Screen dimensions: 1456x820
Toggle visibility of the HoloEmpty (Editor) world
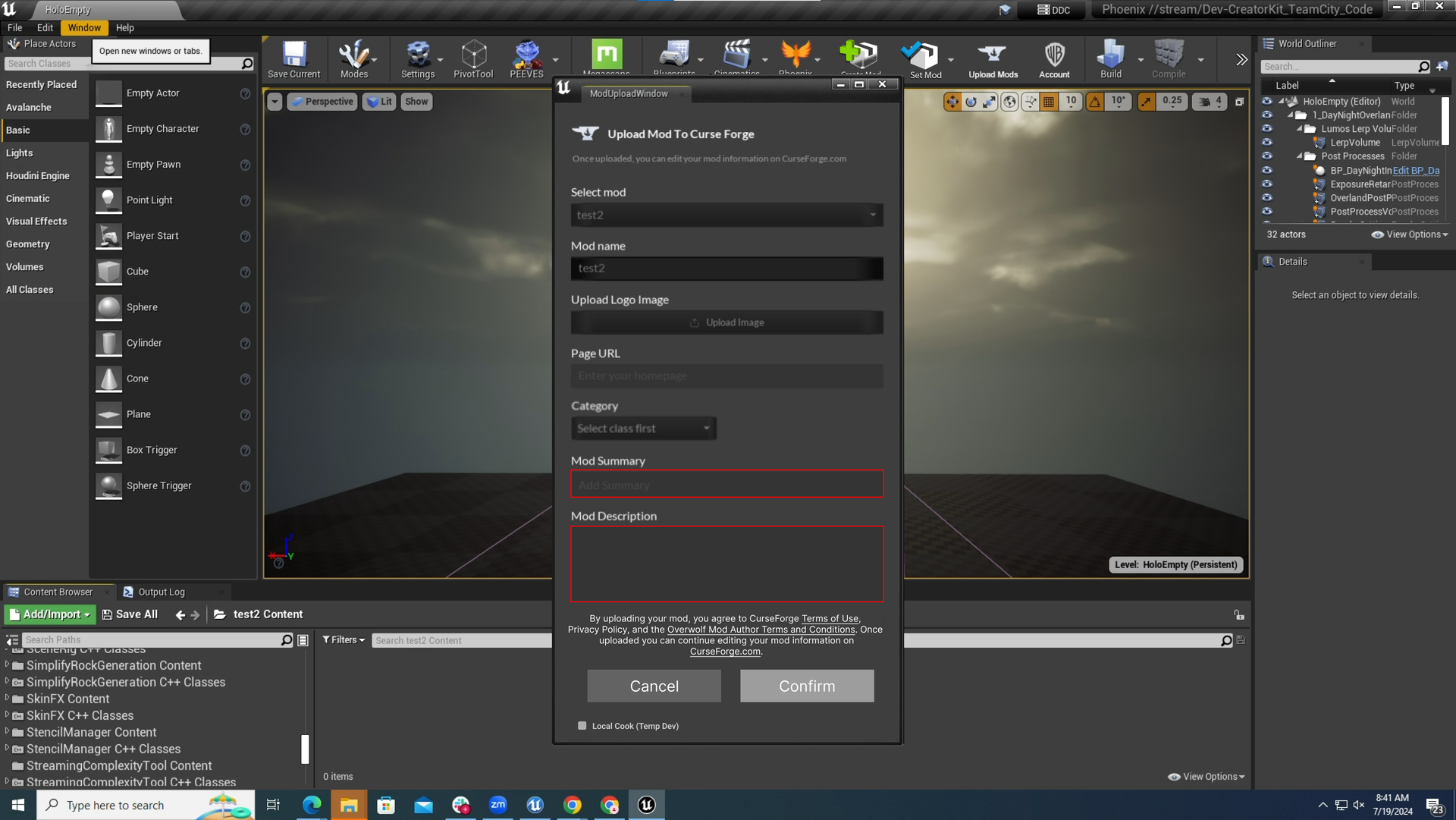tap(1266, 101)
